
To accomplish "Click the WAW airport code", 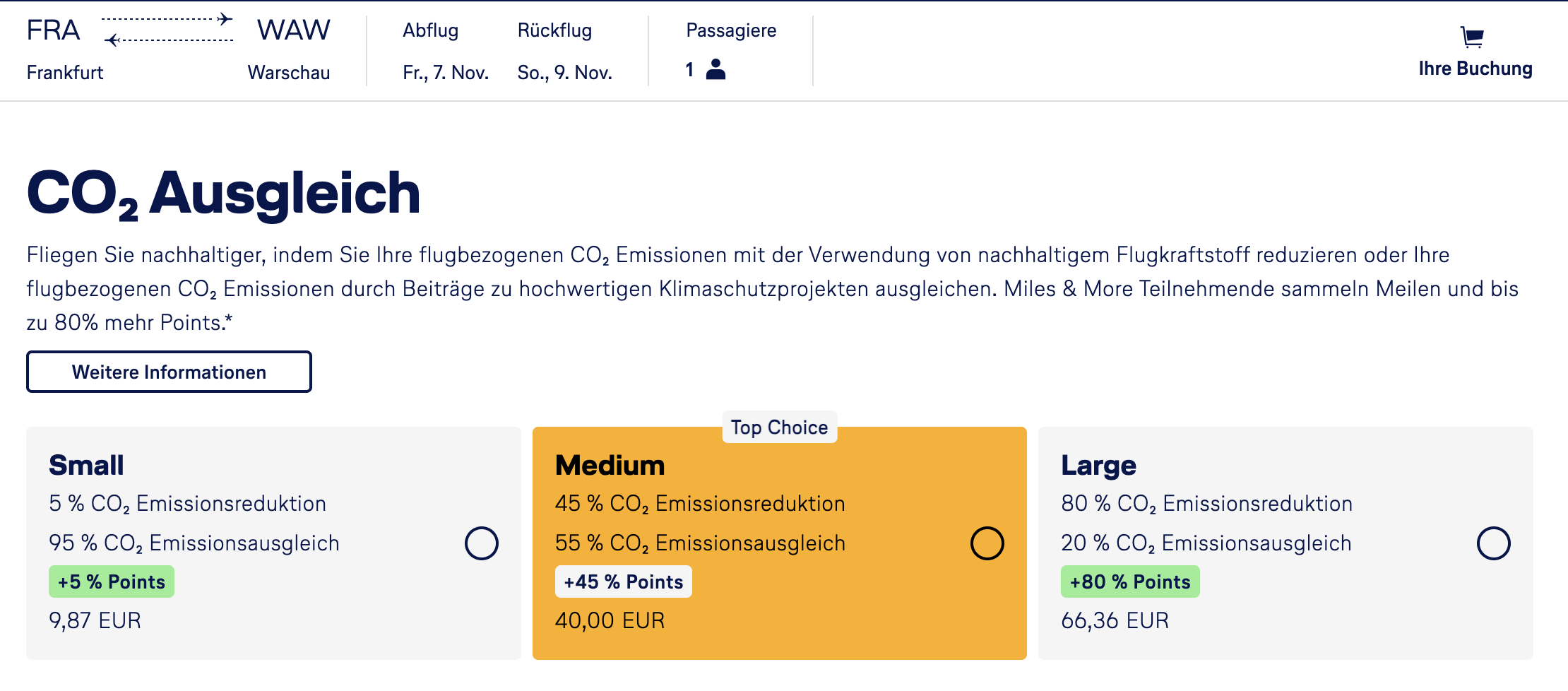I will (292, 30).
